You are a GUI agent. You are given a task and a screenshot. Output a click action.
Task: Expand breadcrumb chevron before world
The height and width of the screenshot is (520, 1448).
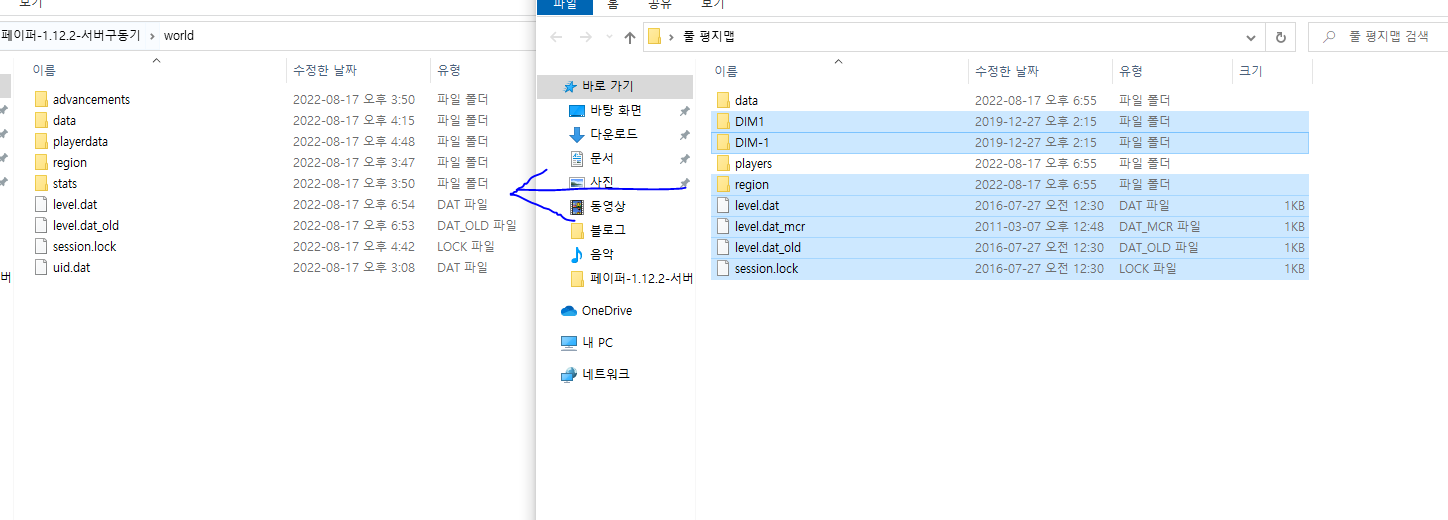[x=152, y=35]
